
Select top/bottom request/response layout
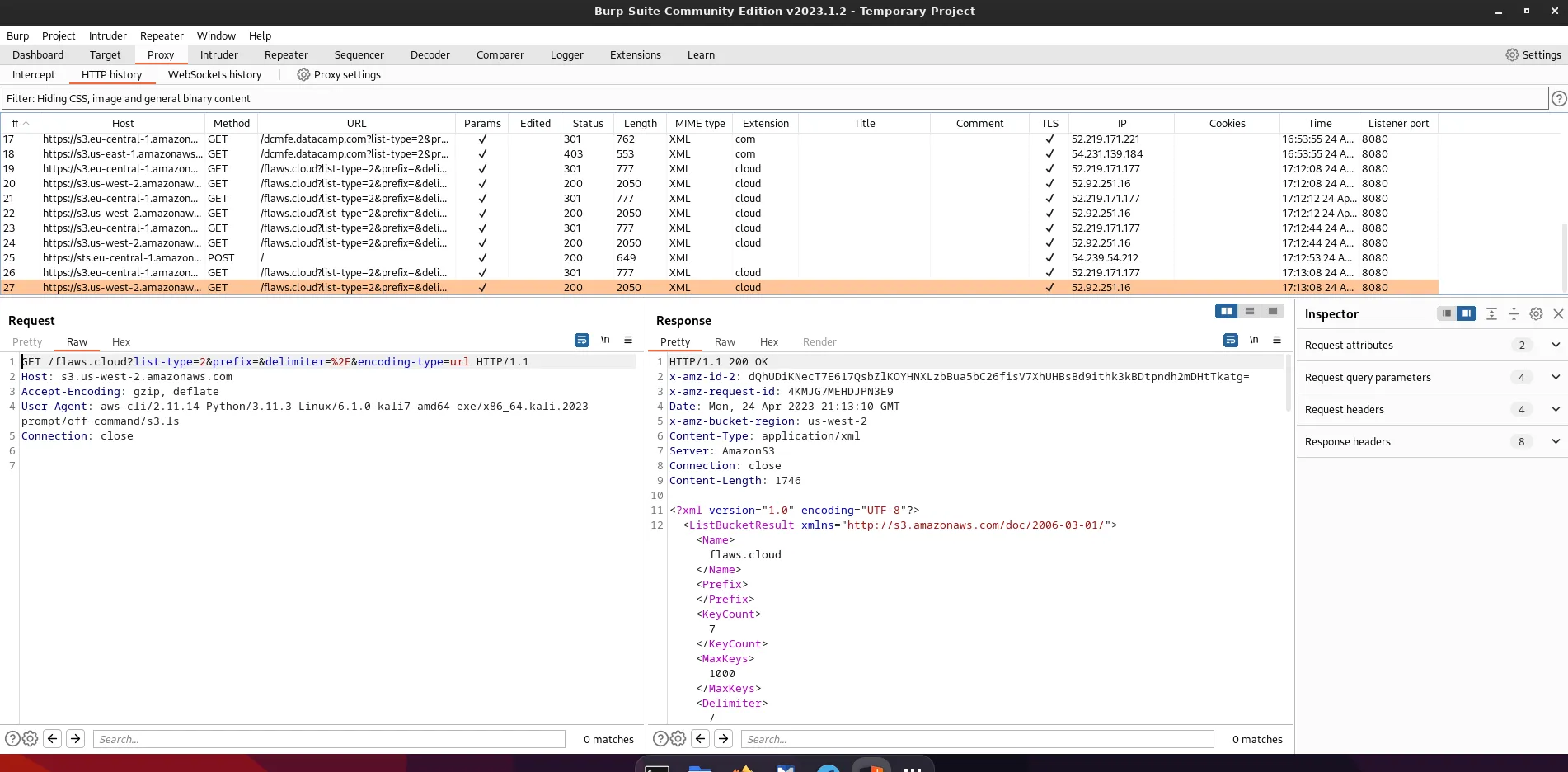click(x=1250, y=311)
